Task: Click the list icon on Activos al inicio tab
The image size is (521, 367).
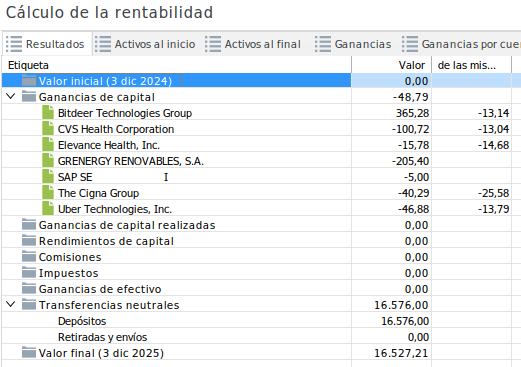Action: click(x=103, y=44)
